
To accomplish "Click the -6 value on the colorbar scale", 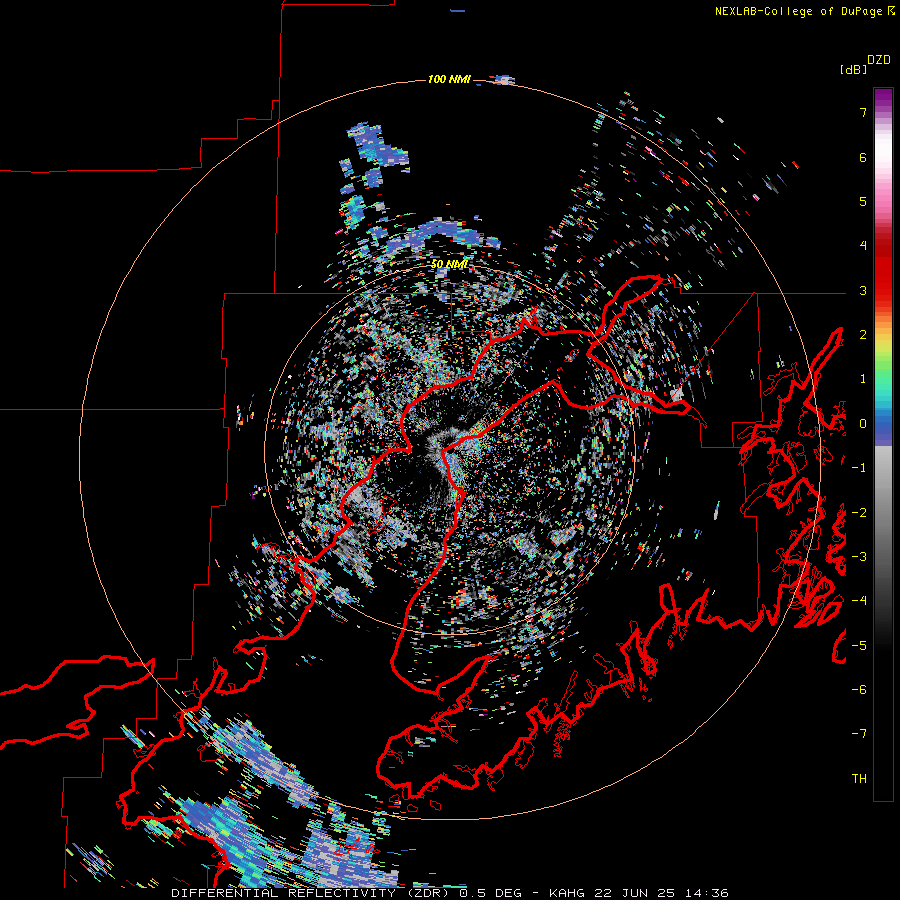I will point(859,690).
